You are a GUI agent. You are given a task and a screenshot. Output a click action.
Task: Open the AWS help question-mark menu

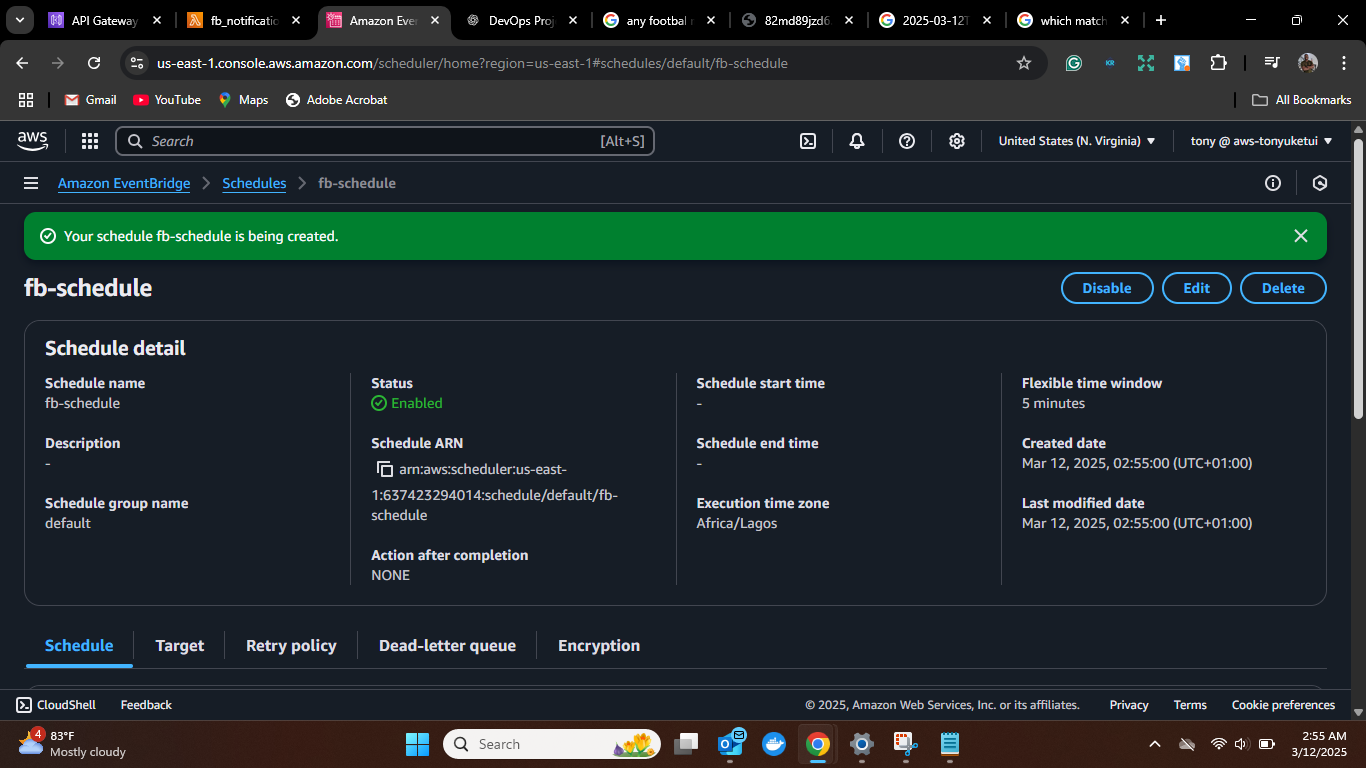(907, 141)
